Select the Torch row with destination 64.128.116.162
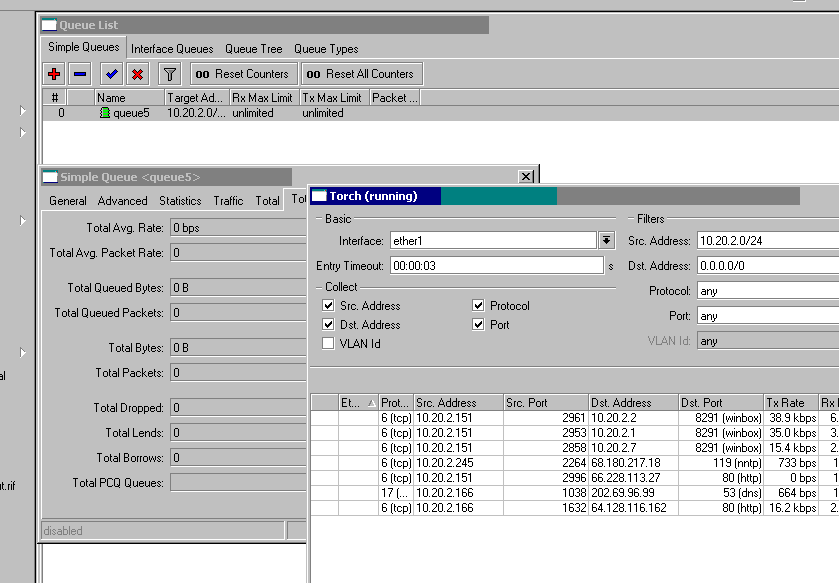The image size is (839, 583). click(575, 508)
